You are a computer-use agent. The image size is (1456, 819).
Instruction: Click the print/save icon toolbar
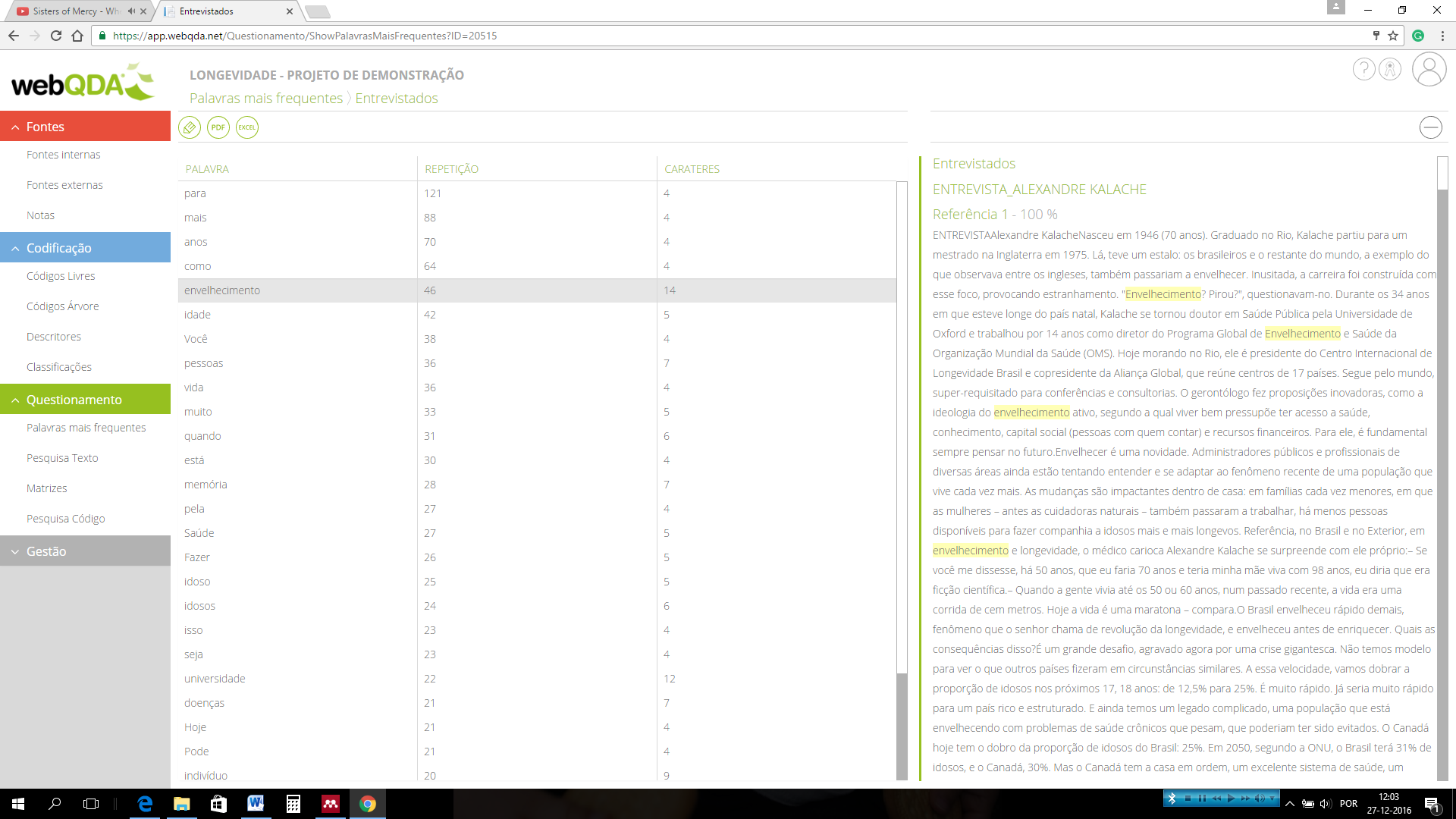(x=218, y=127)
